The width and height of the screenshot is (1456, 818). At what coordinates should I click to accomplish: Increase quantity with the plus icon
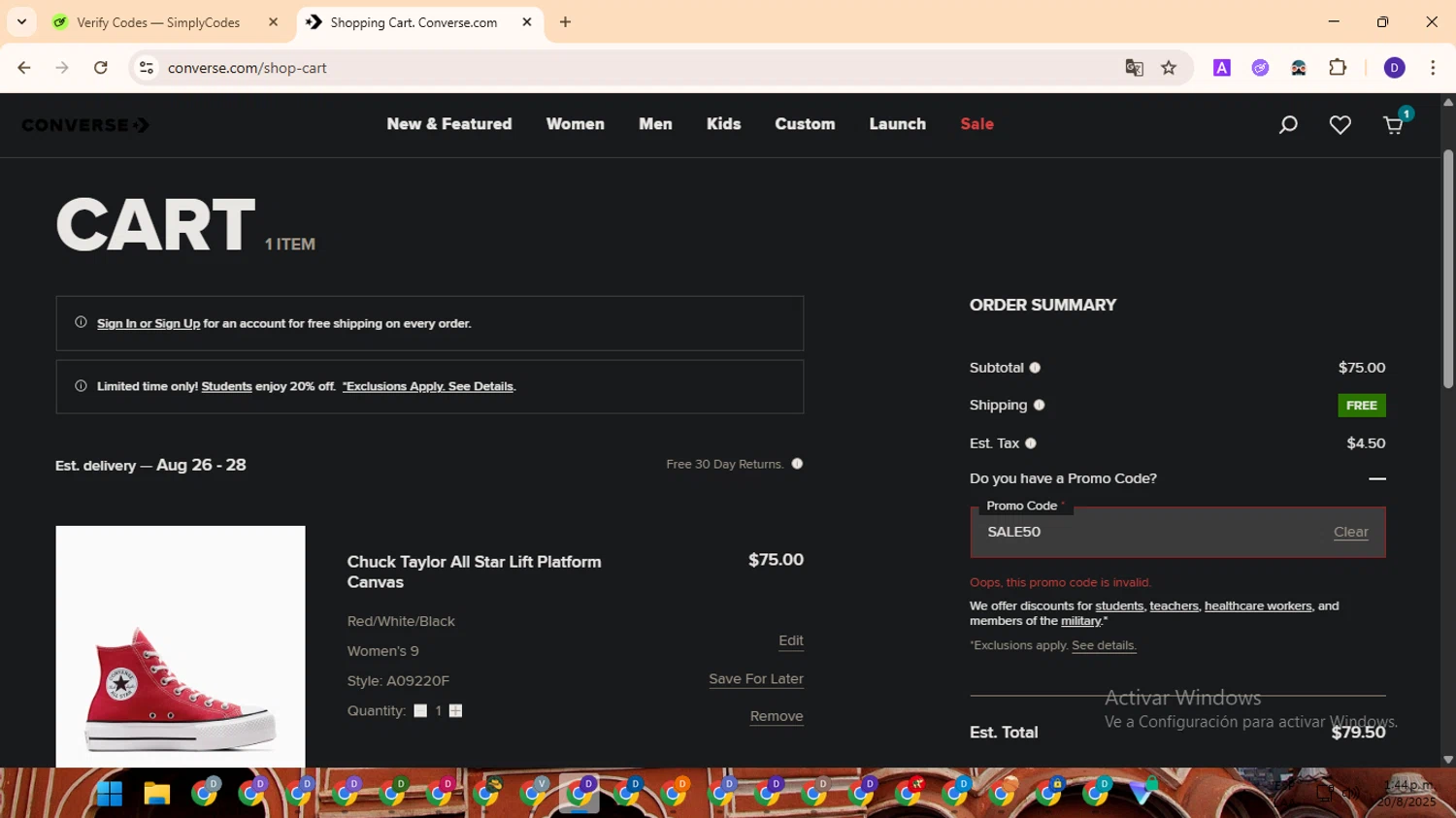(455, 711)
